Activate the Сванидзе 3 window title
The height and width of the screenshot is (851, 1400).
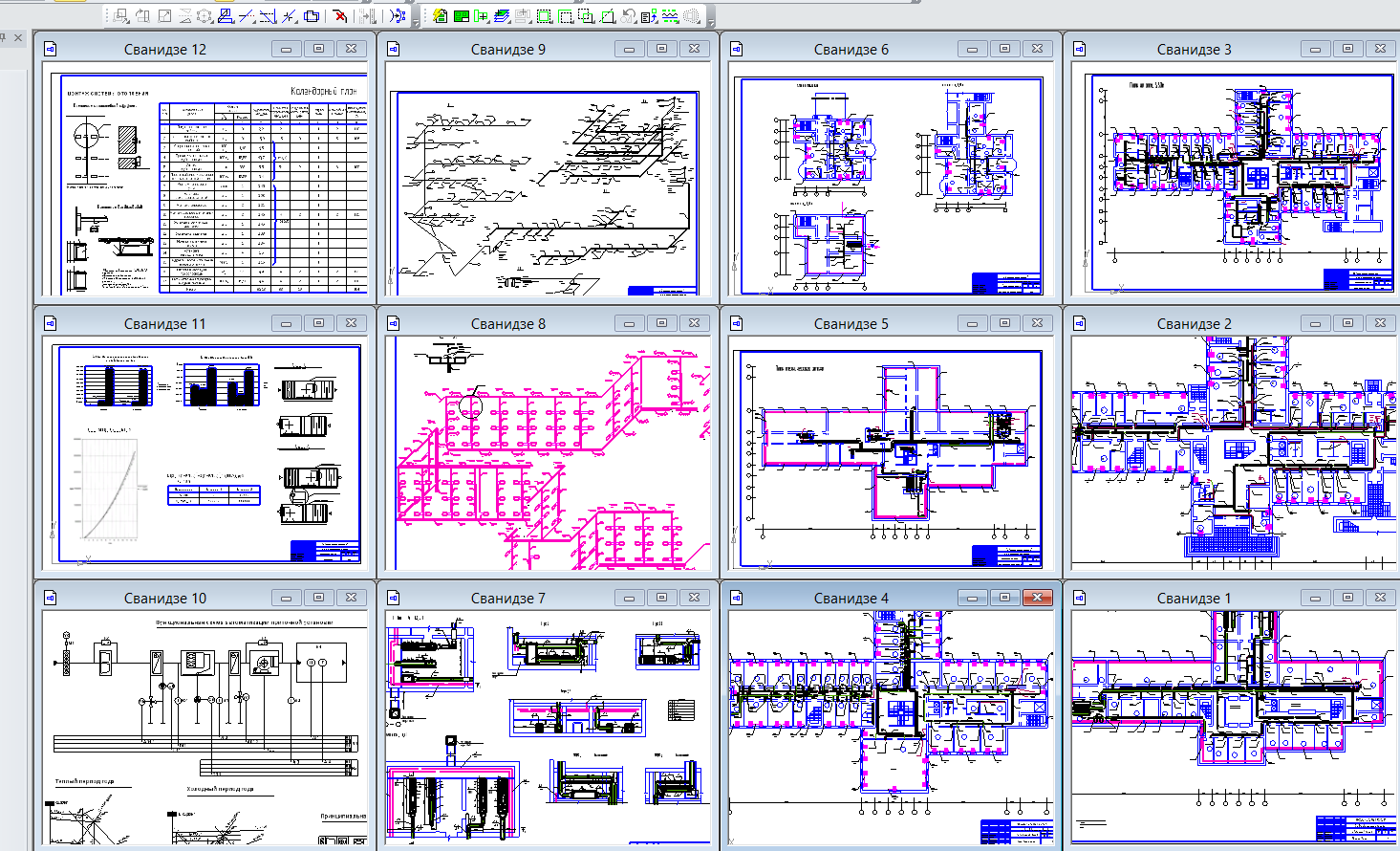click(1195, 49)
